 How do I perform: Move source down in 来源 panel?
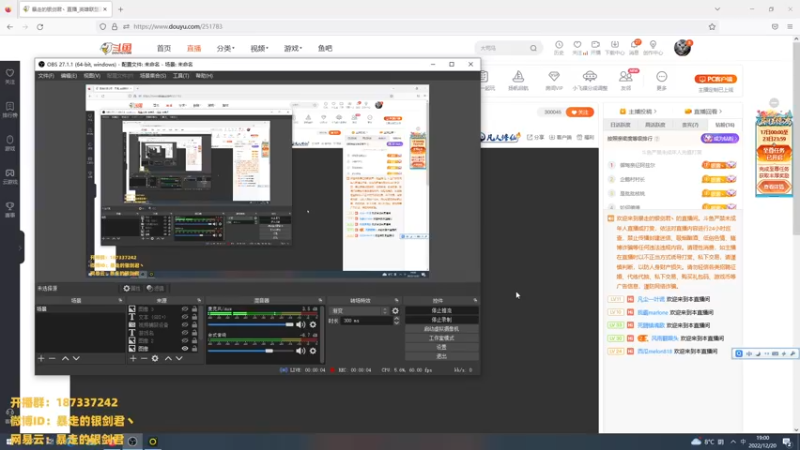(179, 359)
